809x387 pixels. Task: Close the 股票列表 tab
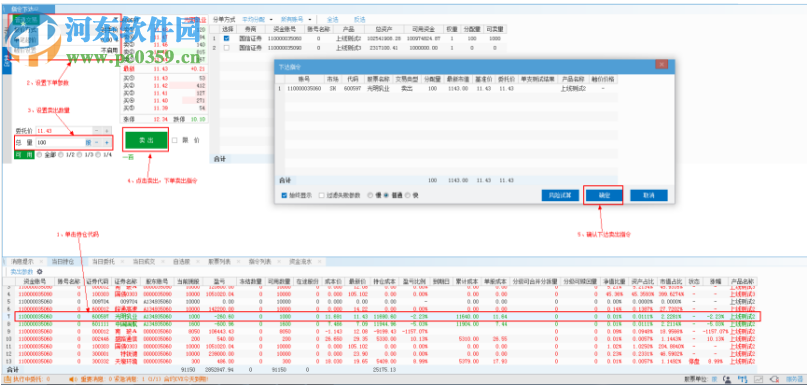click(238, 262)
